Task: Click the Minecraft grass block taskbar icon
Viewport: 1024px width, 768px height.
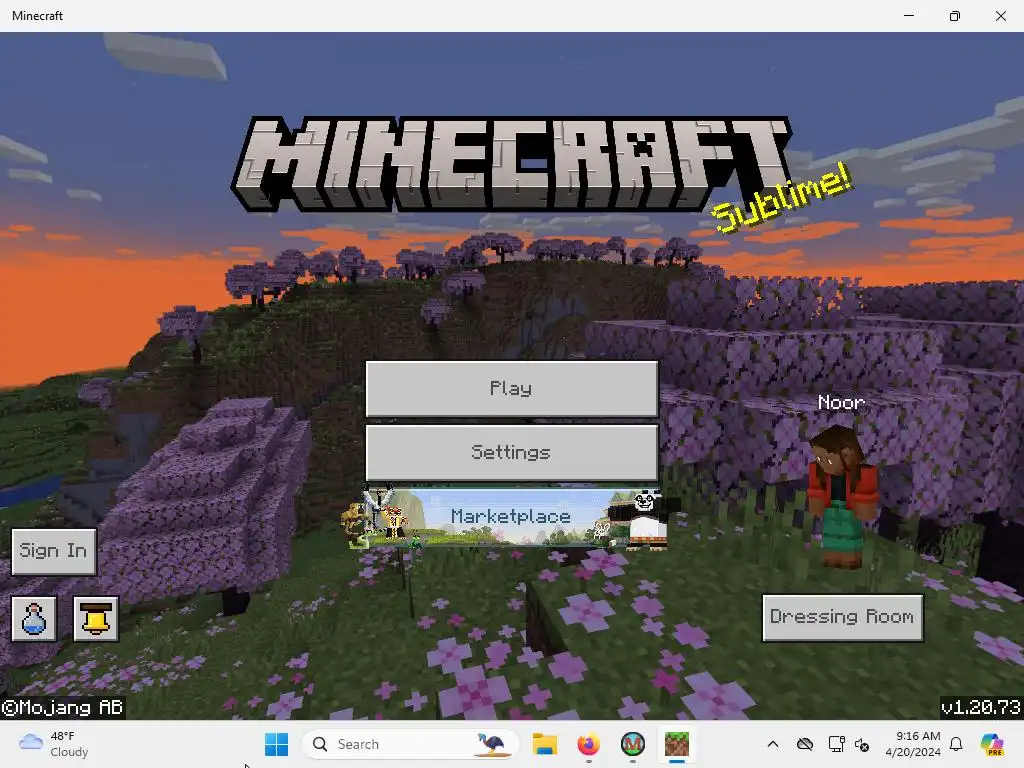Action: coord(677,744)
